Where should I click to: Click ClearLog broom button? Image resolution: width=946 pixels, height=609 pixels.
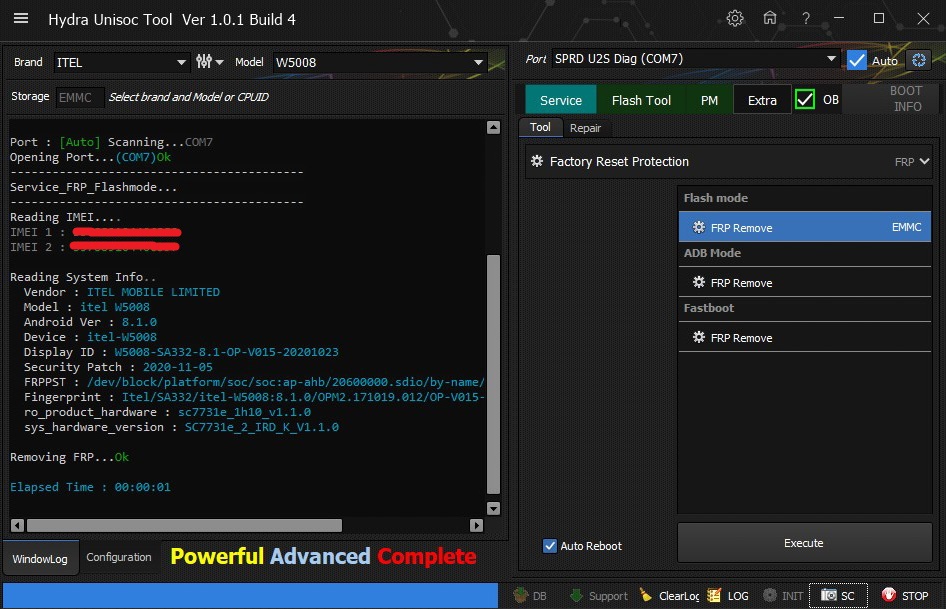point(668,596)
